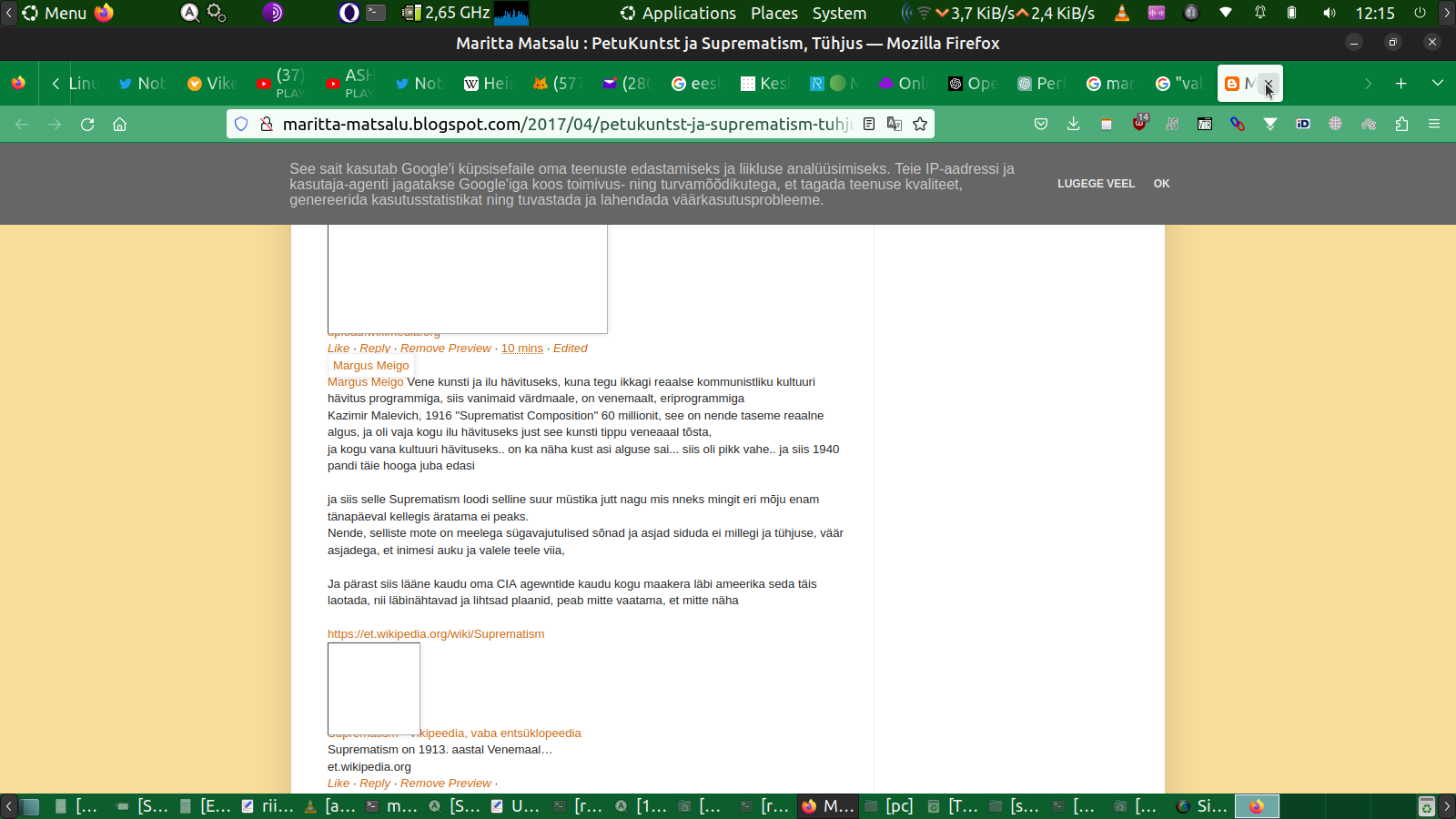This screenshot has width=1456, height=819.
Task: Click the network speed indicator 3,7 KiB/s
Action: coord(982,13)
